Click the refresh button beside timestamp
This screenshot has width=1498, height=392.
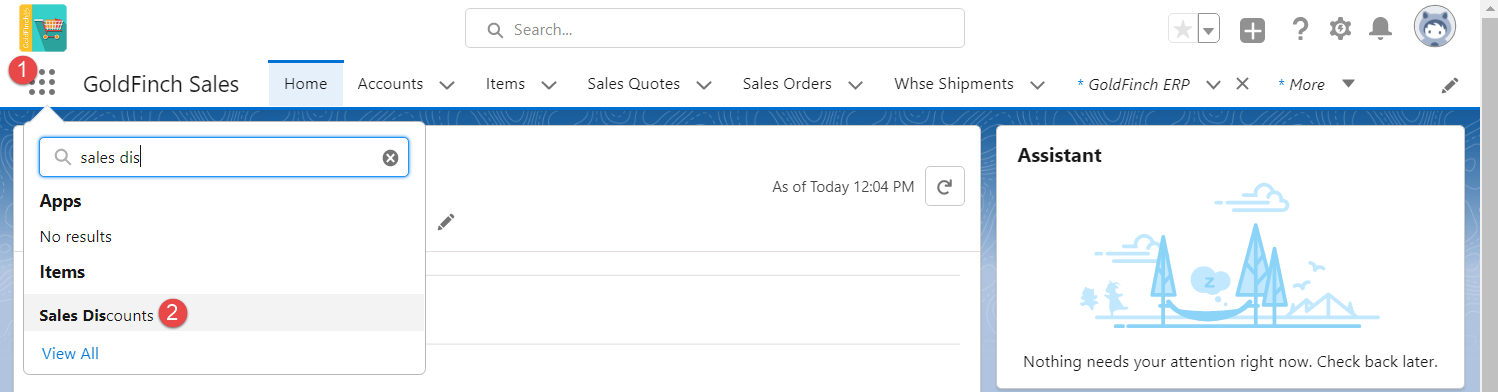[x=945, y=186]
